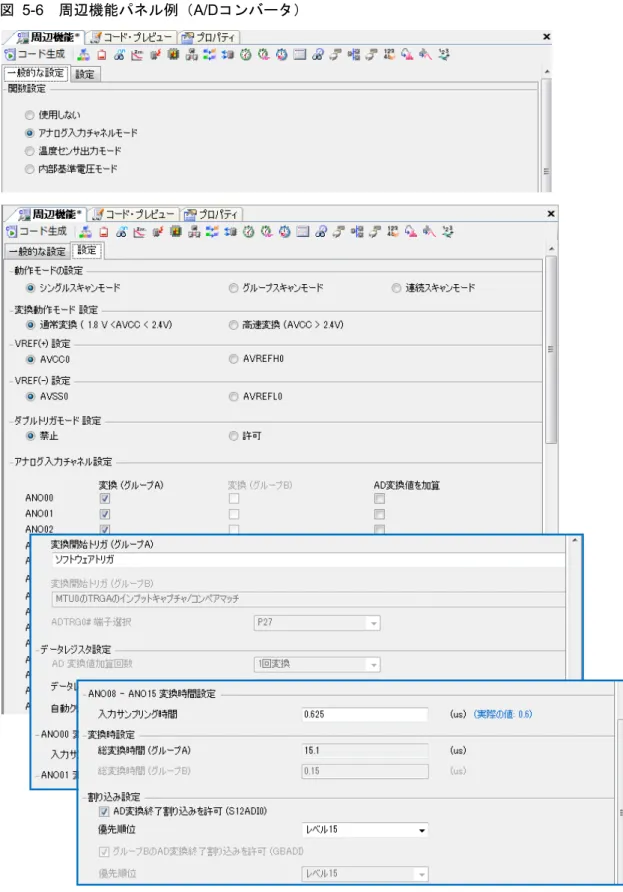
Task: Select 連続スキャンモード operation mode
Action: pyautogui.click(x=396, y=288)
